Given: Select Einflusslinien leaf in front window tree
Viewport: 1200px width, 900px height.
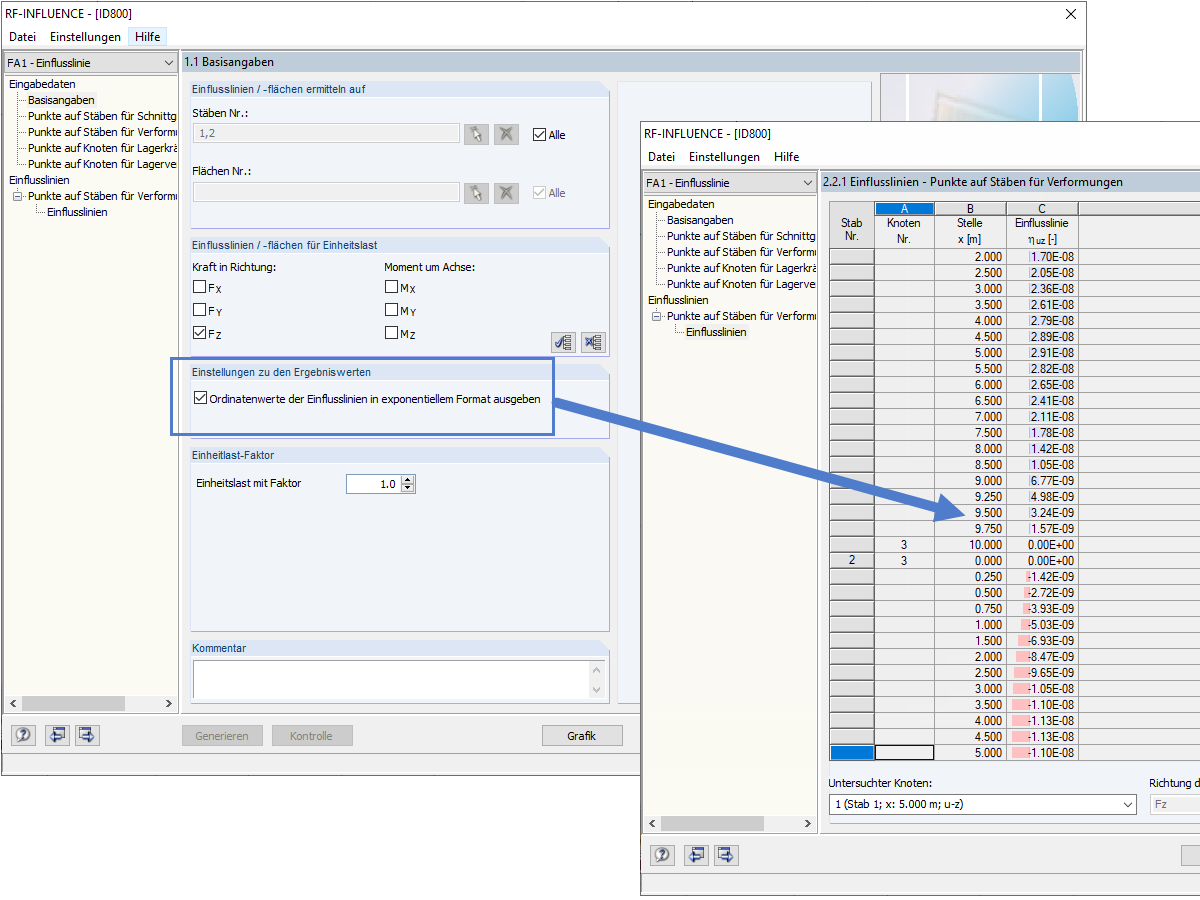Looking at the screenshot, I should coord(716,332).
